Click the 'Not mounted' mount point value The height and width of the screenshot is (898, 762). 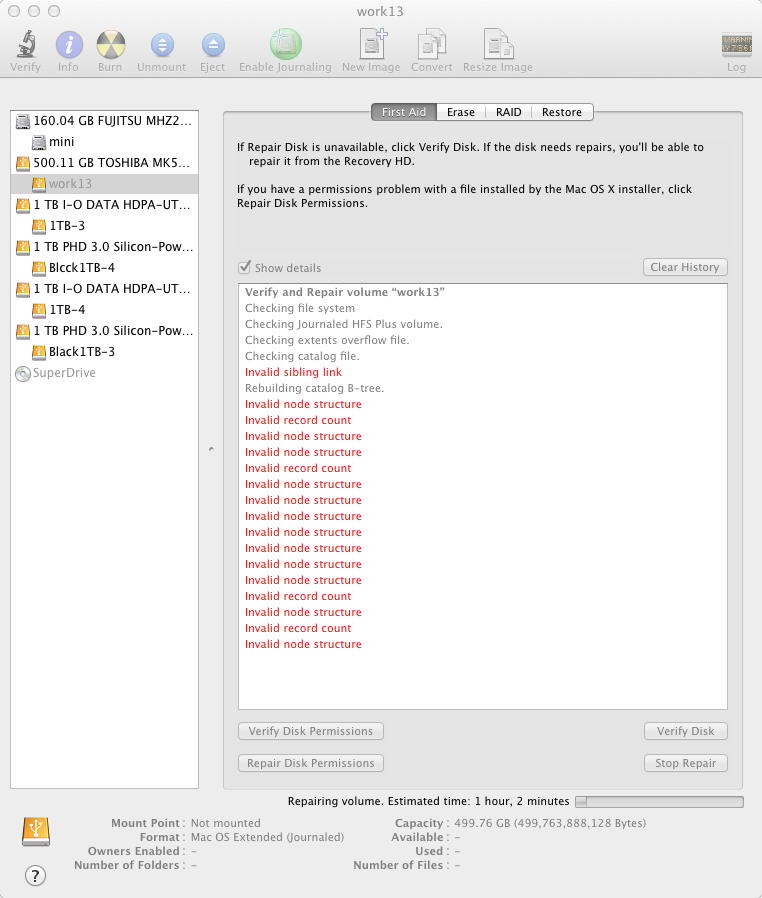[226, 823]
